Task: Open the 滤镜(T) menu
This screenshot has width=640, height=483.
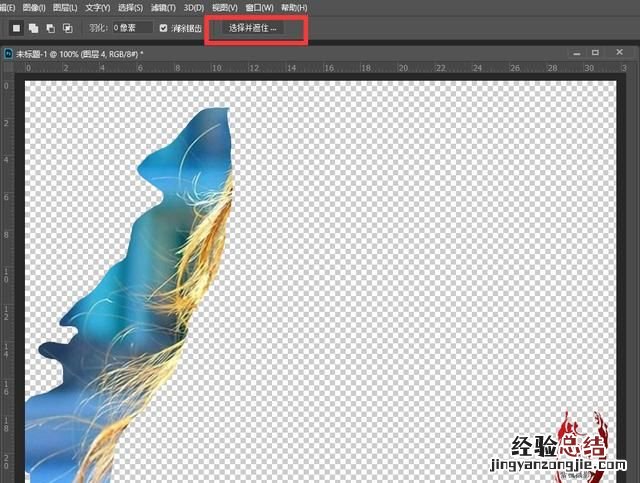Action: pos(163,8)
